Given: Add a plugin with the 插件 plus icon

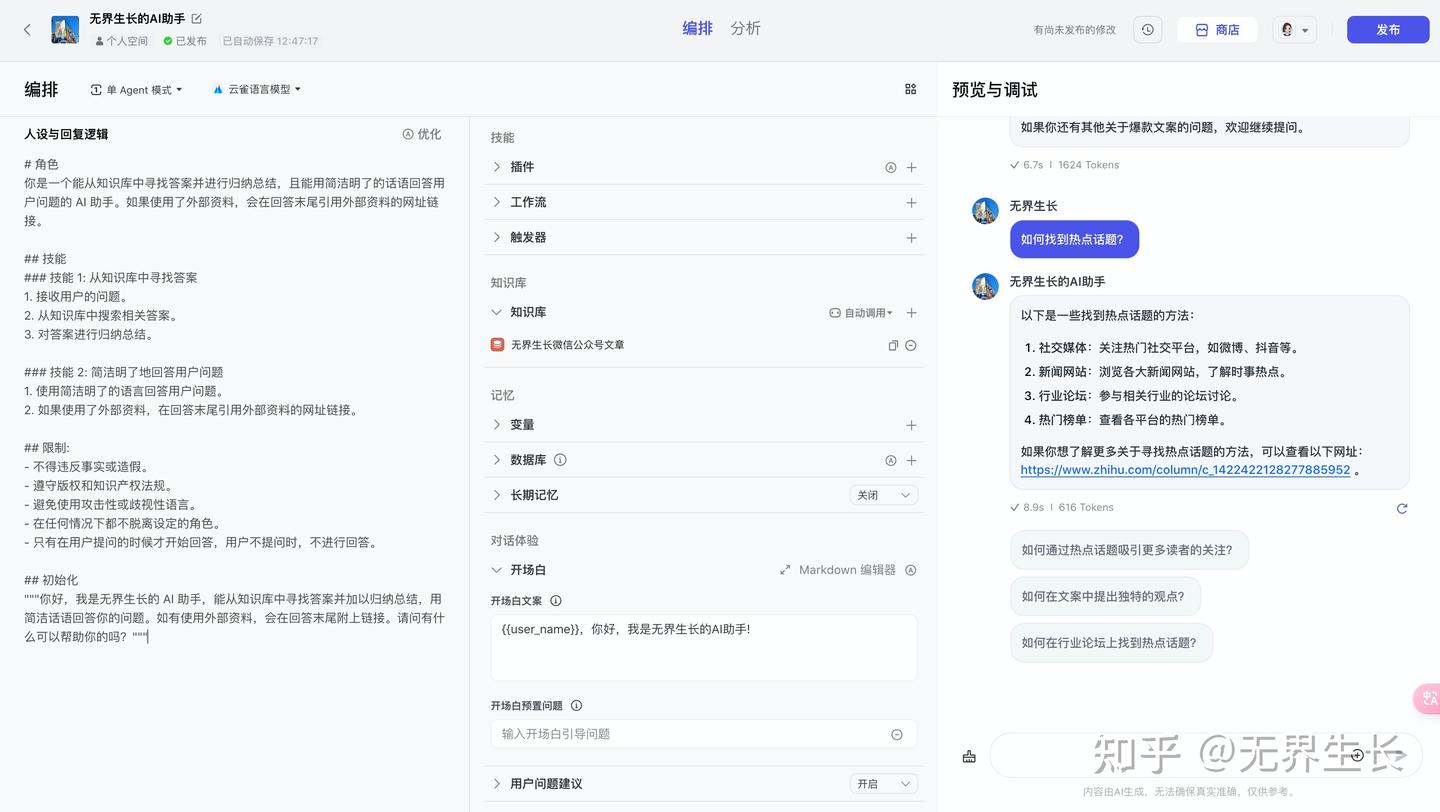Looking at the screenshot, I should pyautogui.click(x=911, y=167).
